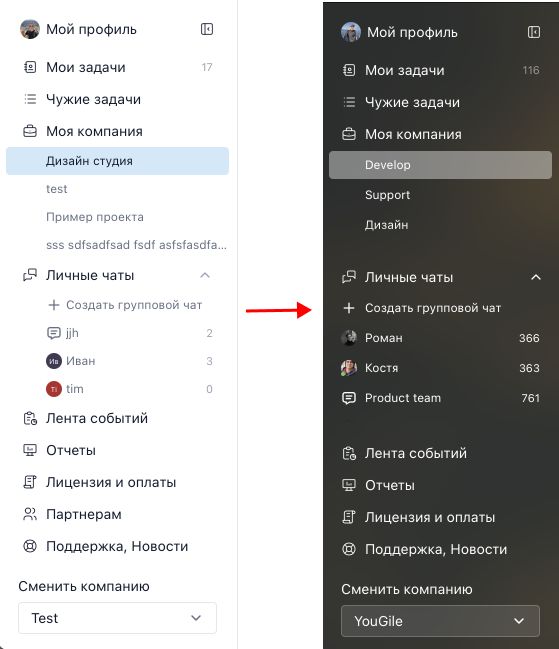The image size is (559, 649).
Task: Open the Test company dropdown
Action: [118, 618]
